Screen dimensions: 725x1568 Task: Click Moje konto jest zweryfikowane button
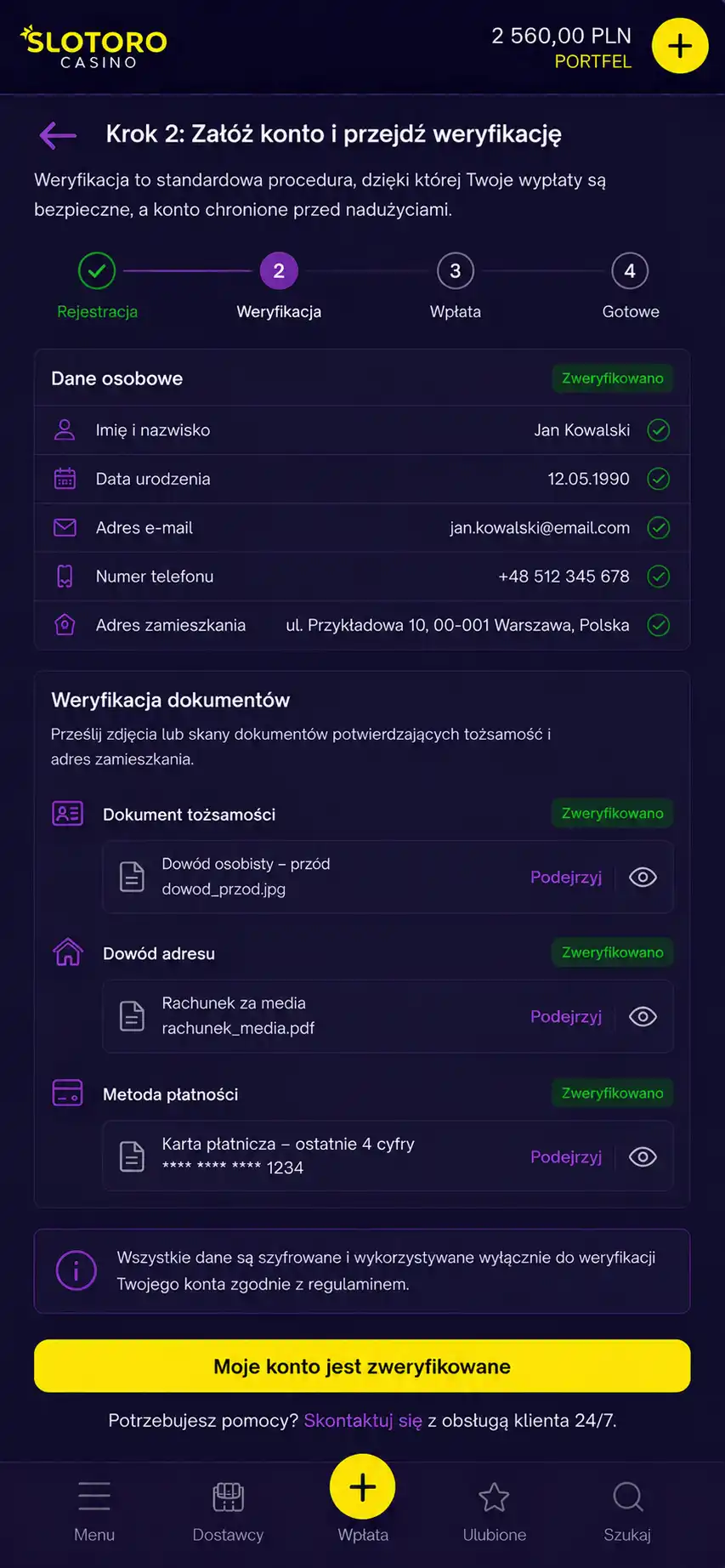(362, 1366)
